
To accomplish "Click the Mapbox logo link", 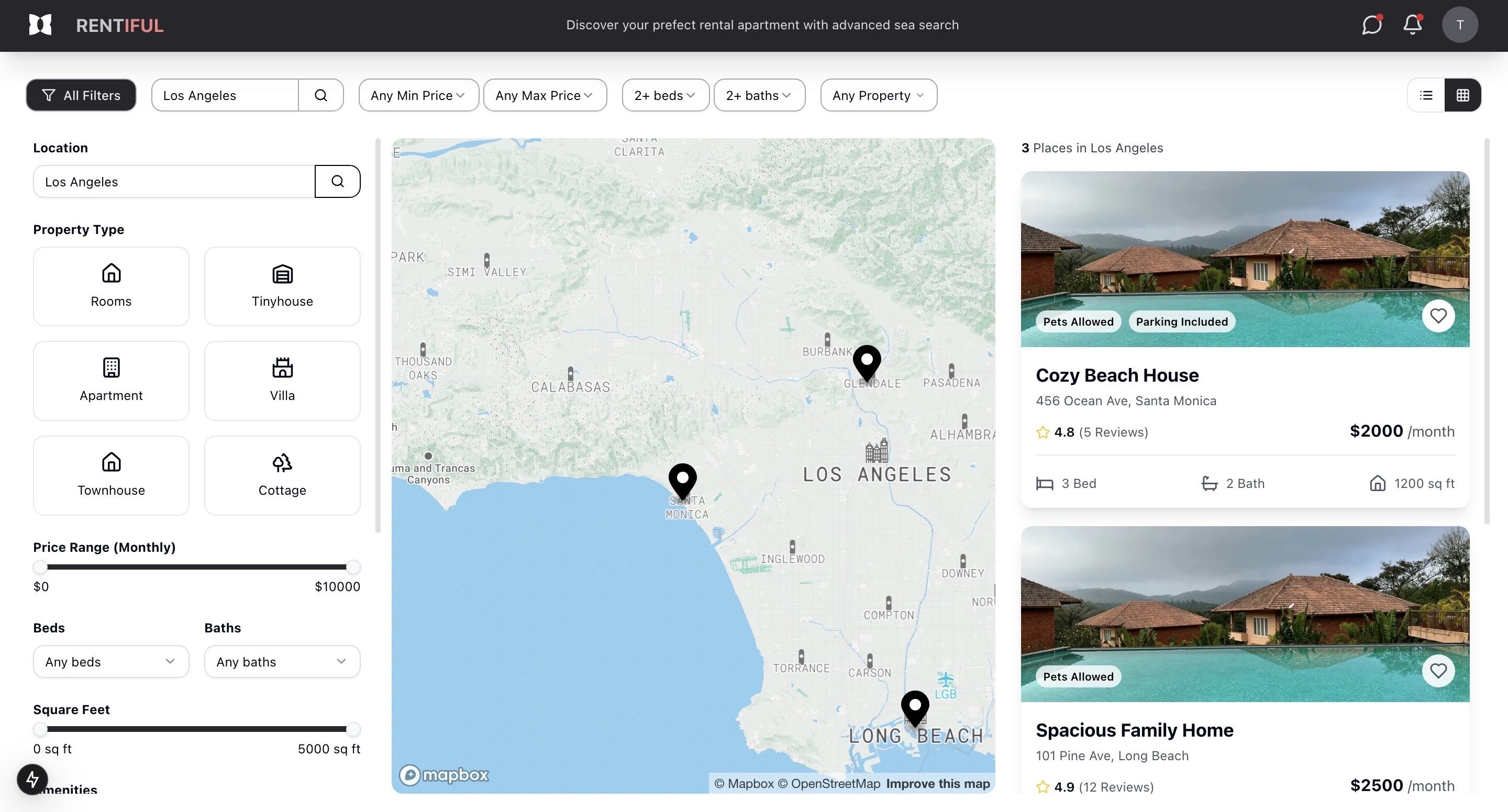I will point(443,775).
